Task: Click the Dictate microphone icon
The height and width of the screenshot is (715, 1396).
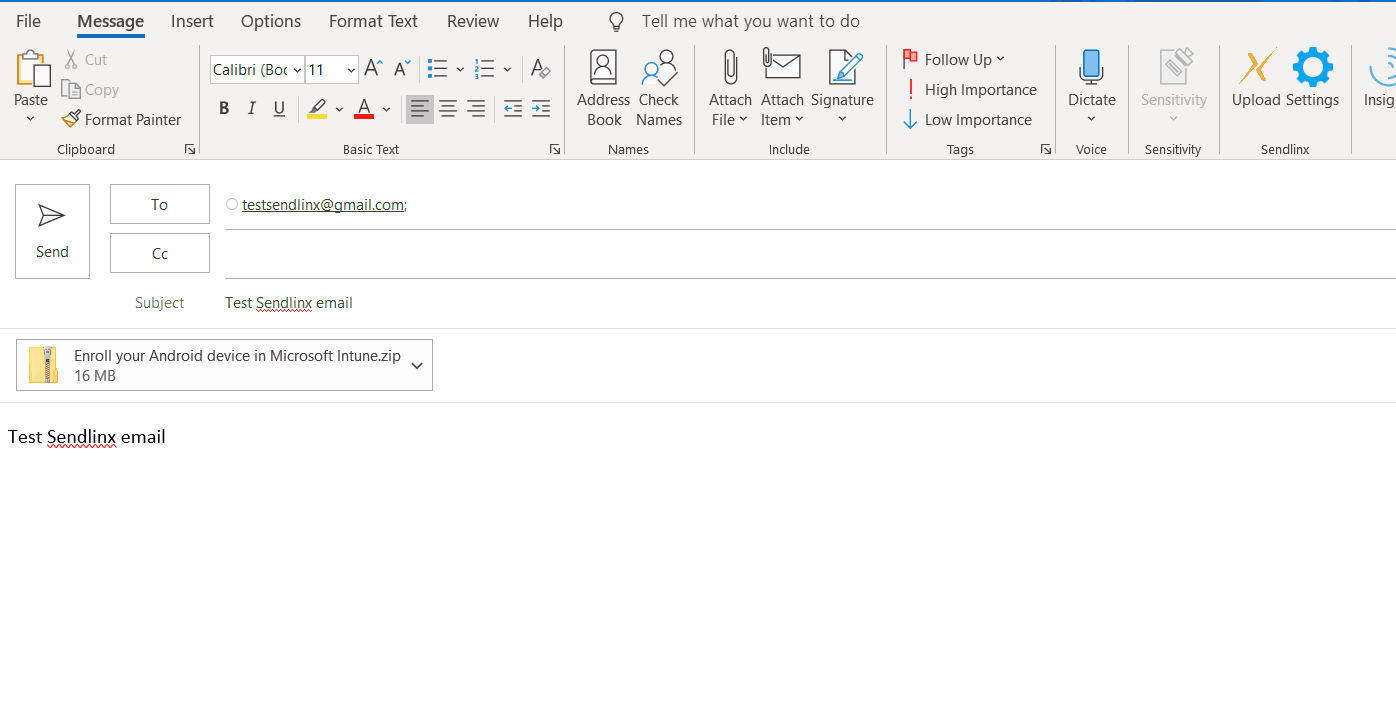Action: point(1091,68)
